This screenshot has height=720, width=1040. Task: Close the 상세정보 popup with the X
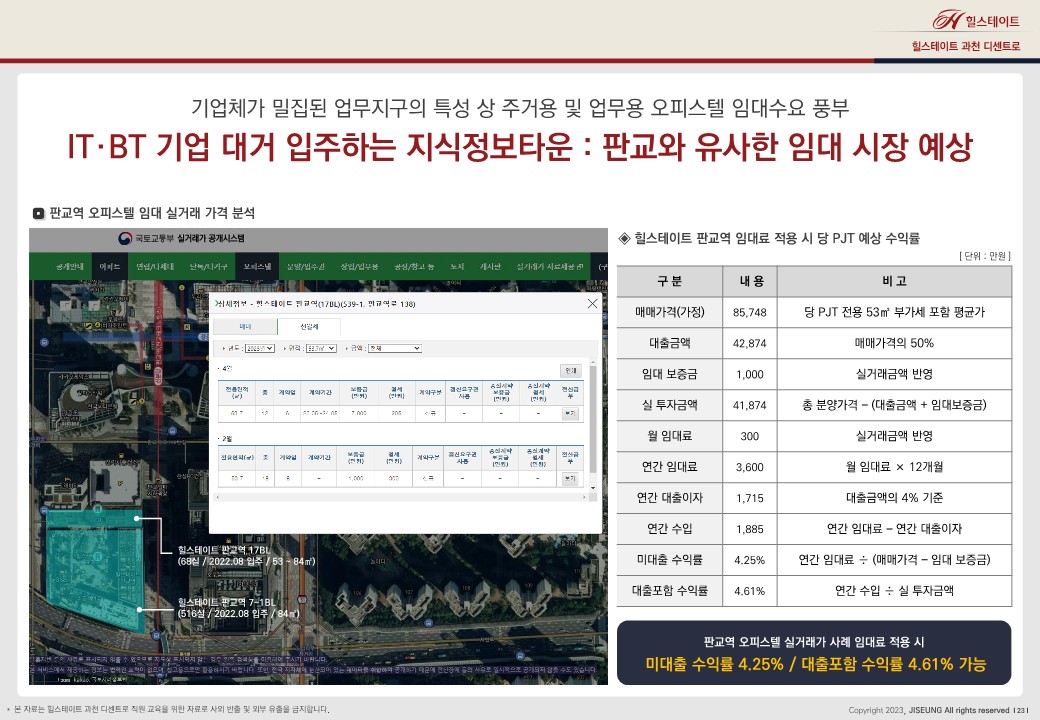pos(592,303)
